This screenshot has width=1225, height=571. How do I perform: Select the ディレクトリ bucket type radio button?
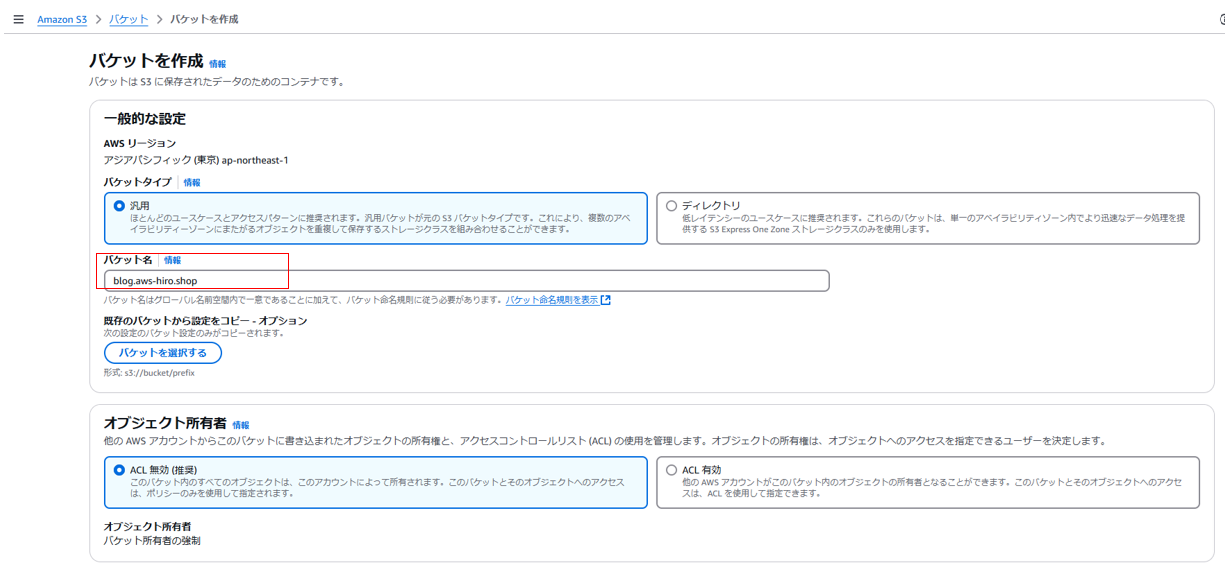pyautogui.click(x=672, y=206)
